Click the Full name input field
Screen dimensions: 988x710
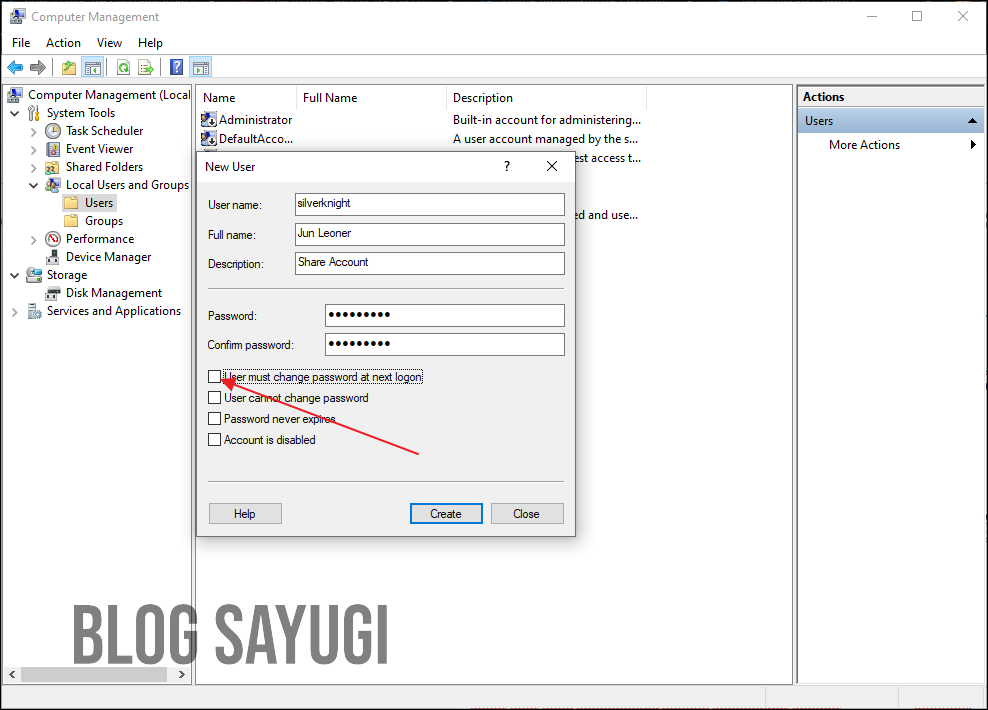pyautogui.click(x=430, y=234)
